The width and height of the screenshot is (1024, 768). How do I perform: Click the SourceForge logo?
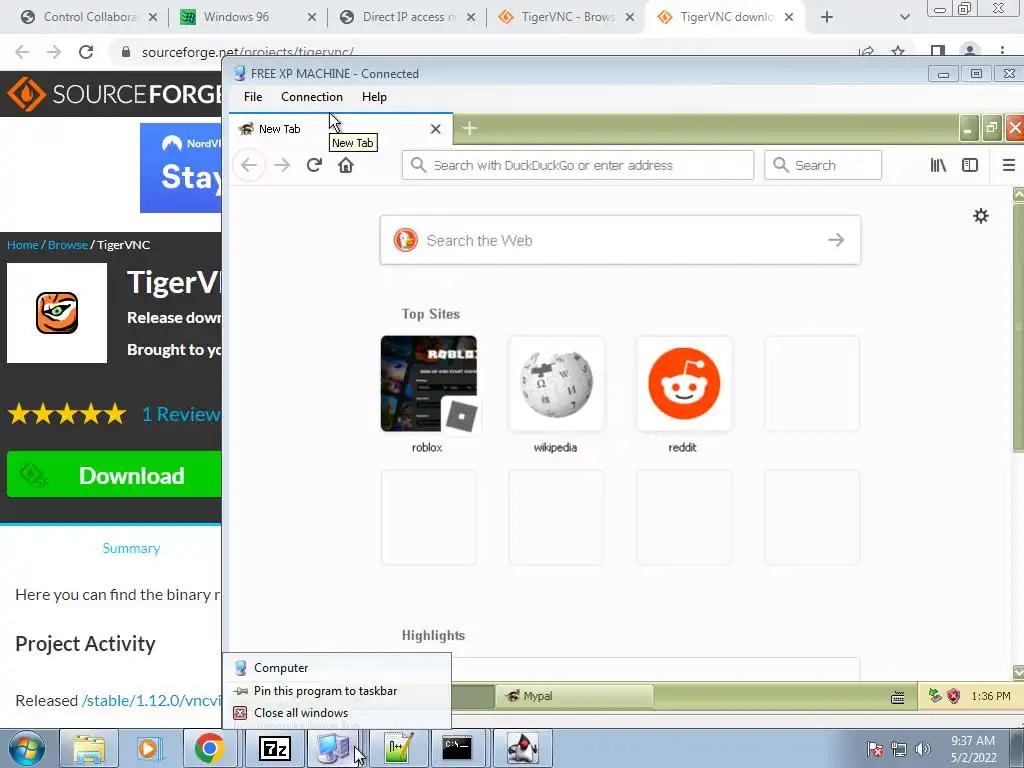(114, 94)
